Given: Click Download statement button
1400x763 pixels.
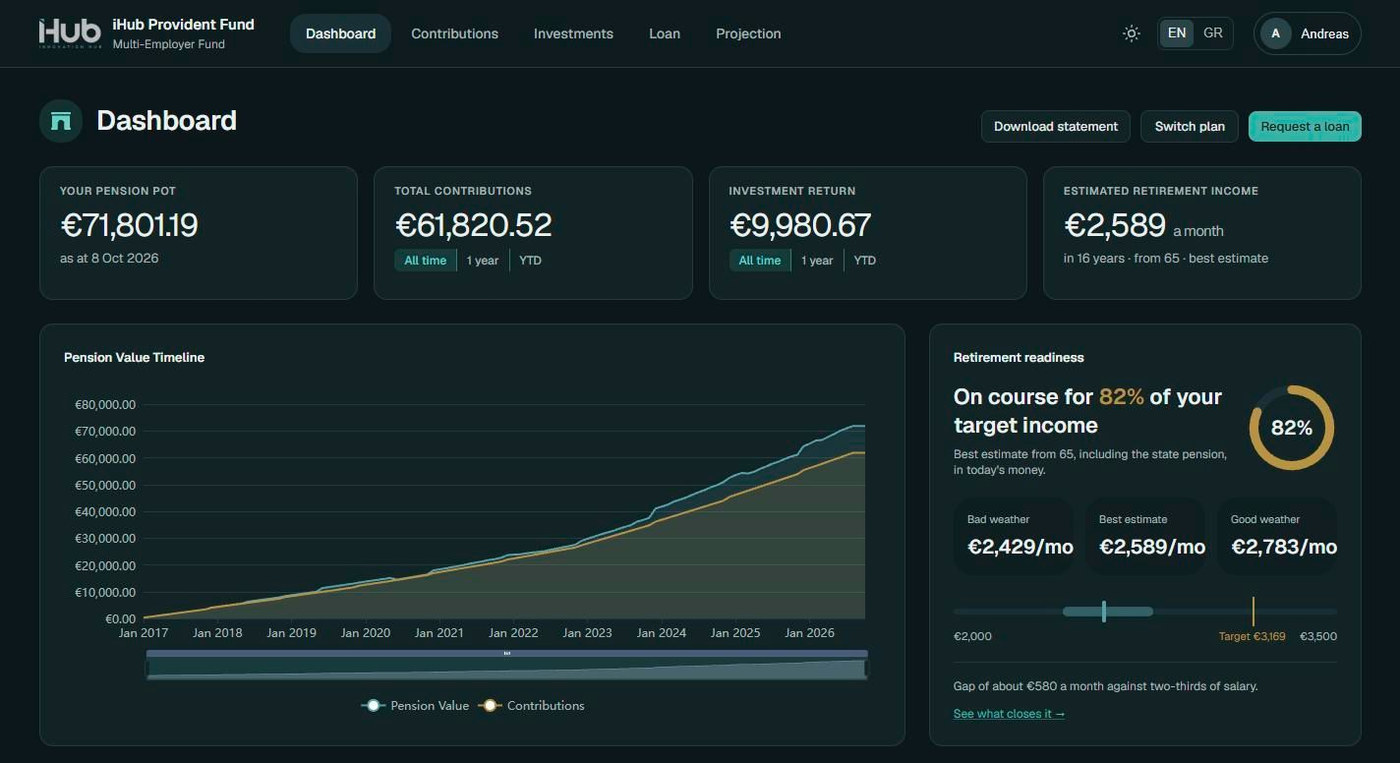Looking at the screenshot, I should pos(1056,126).
